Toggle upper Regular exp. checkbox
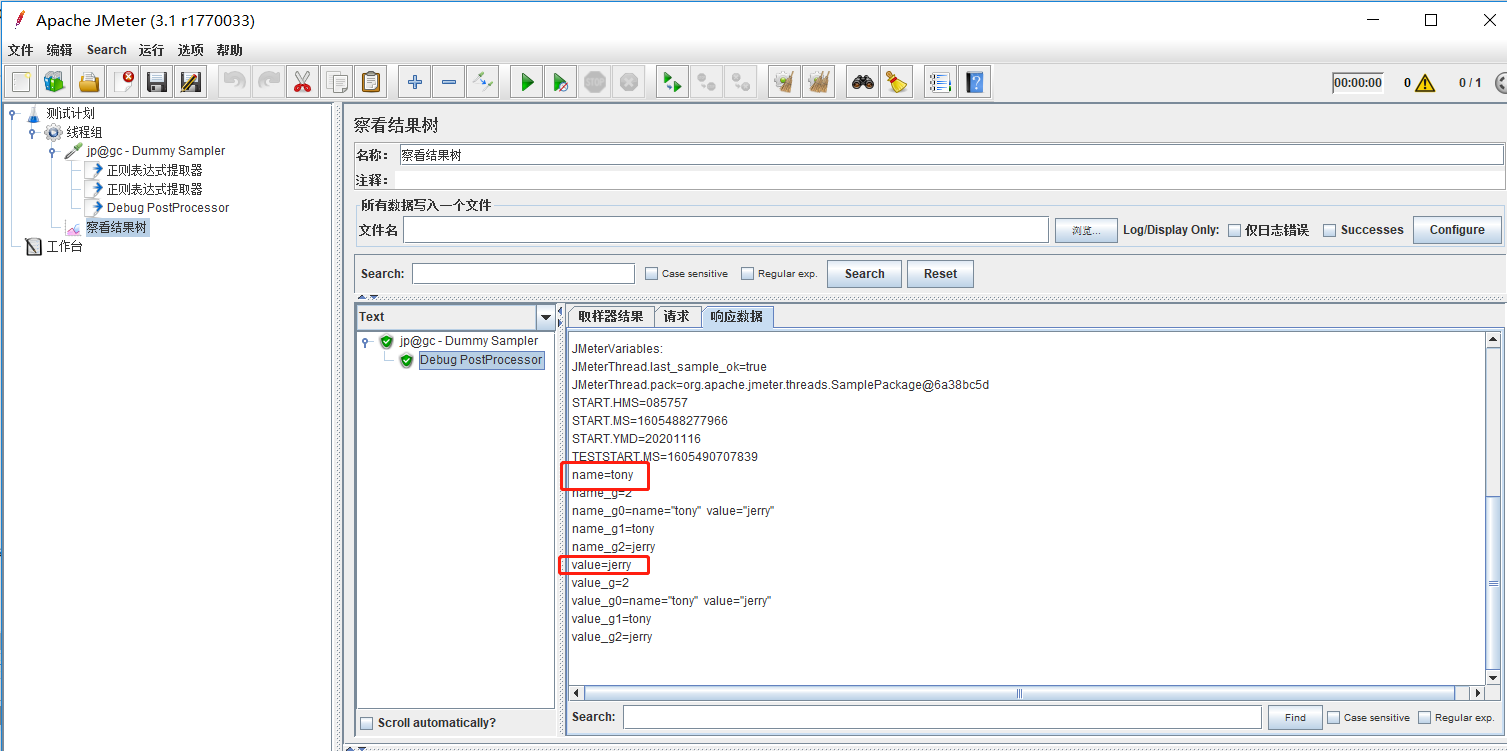 tap(747, 274)
